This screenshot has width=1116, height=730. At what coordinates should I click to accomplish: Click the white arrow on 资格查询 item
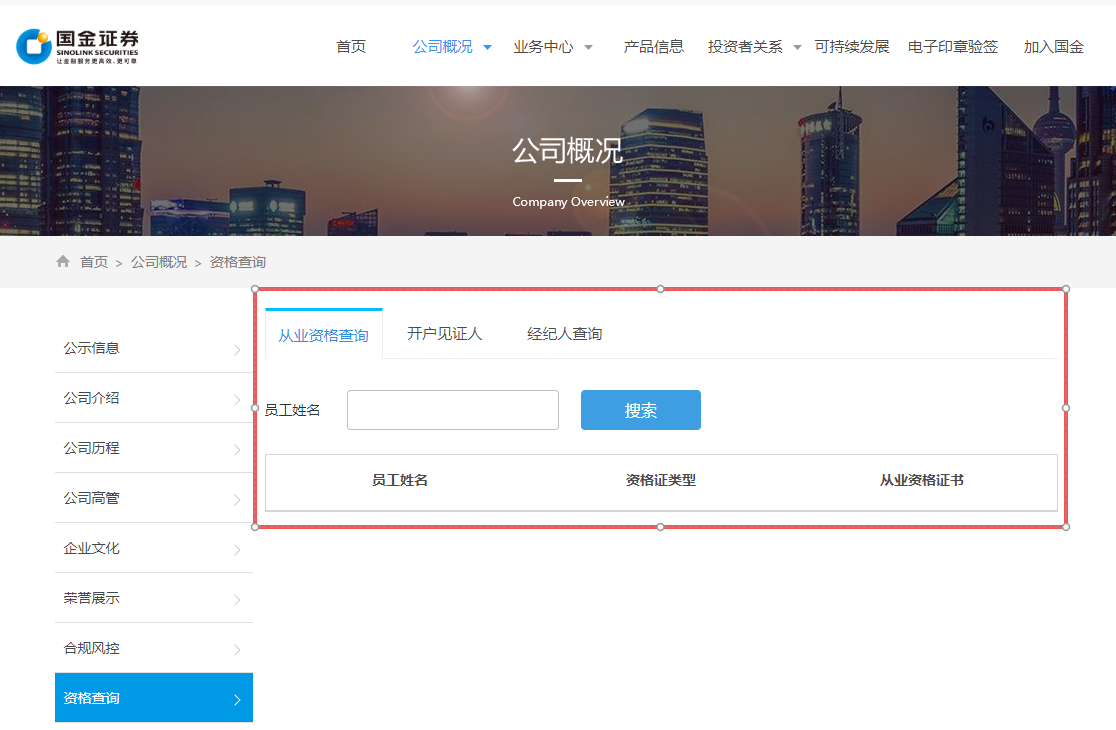coord(238,697)
